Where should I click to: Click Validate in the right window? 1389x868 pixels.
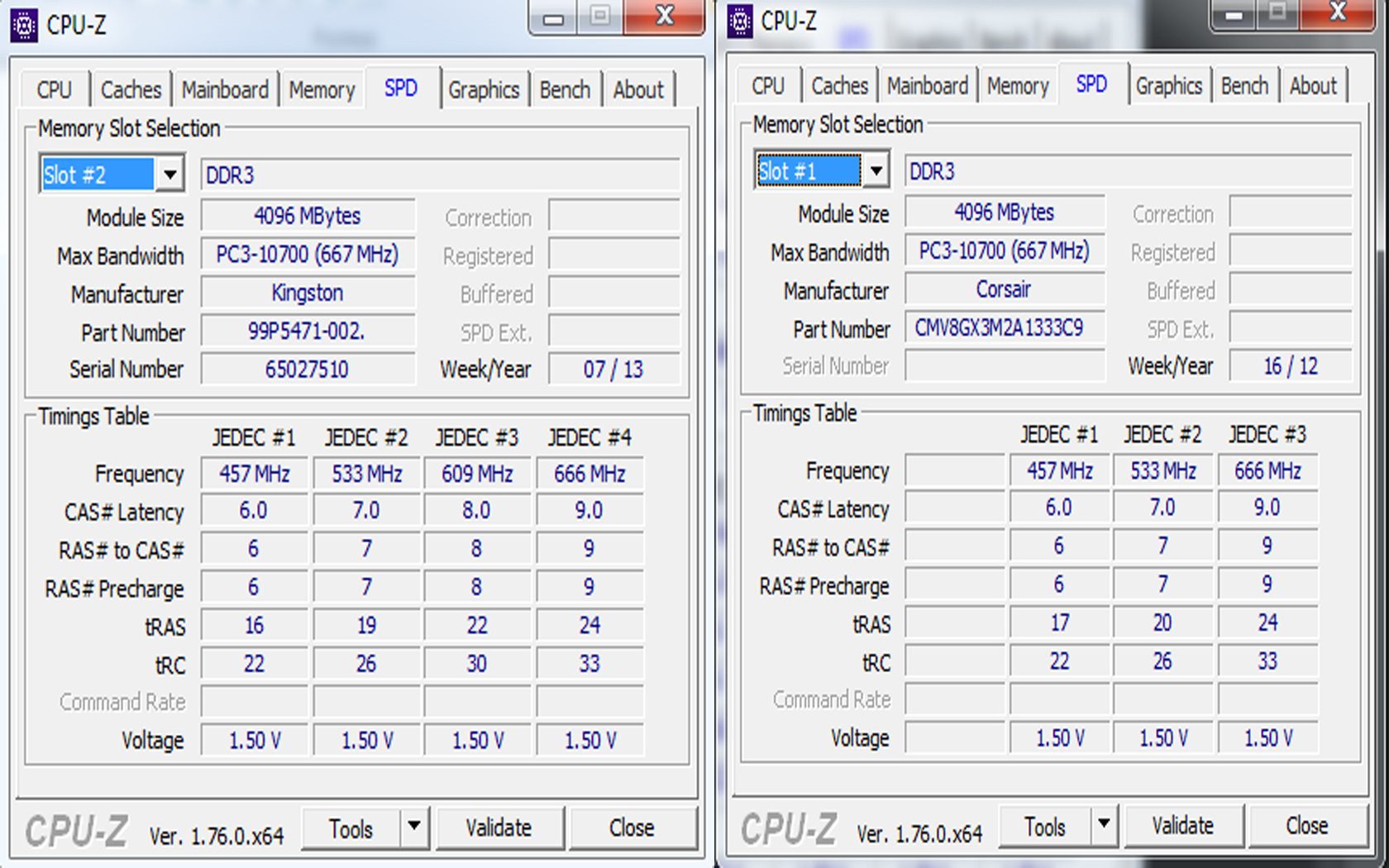point(1182,826)
